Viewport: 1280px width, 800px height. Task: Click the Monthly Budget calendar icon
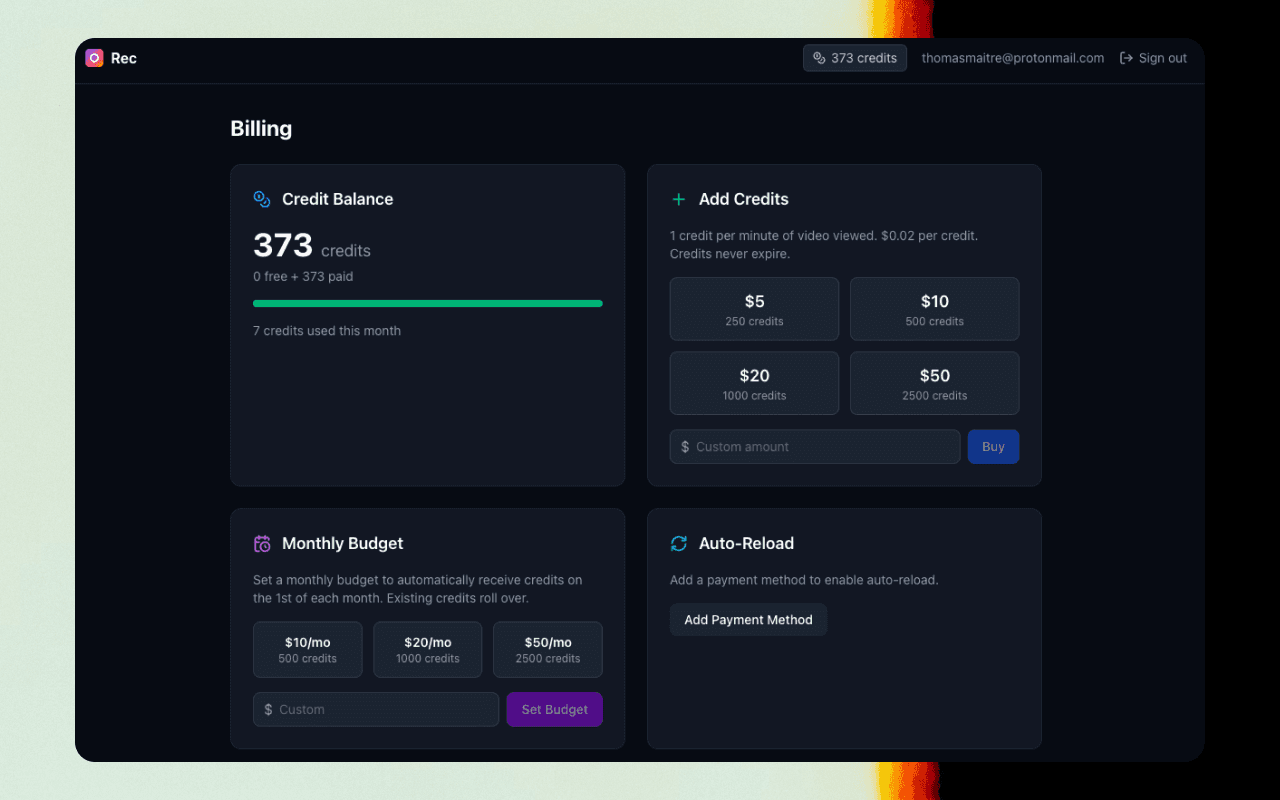tap(262, 544)
